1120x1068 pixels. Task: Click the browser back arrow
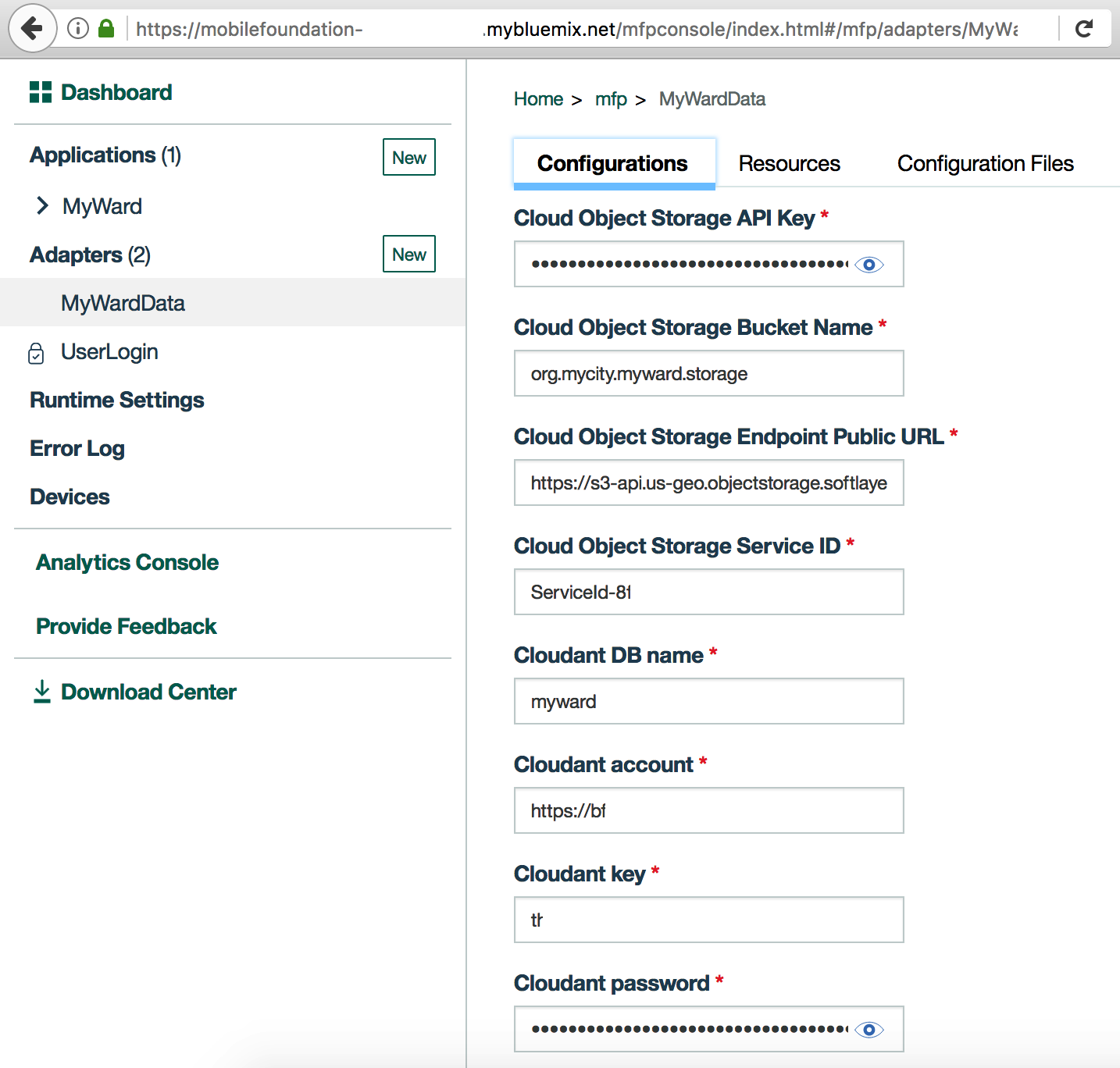[31, 29]
